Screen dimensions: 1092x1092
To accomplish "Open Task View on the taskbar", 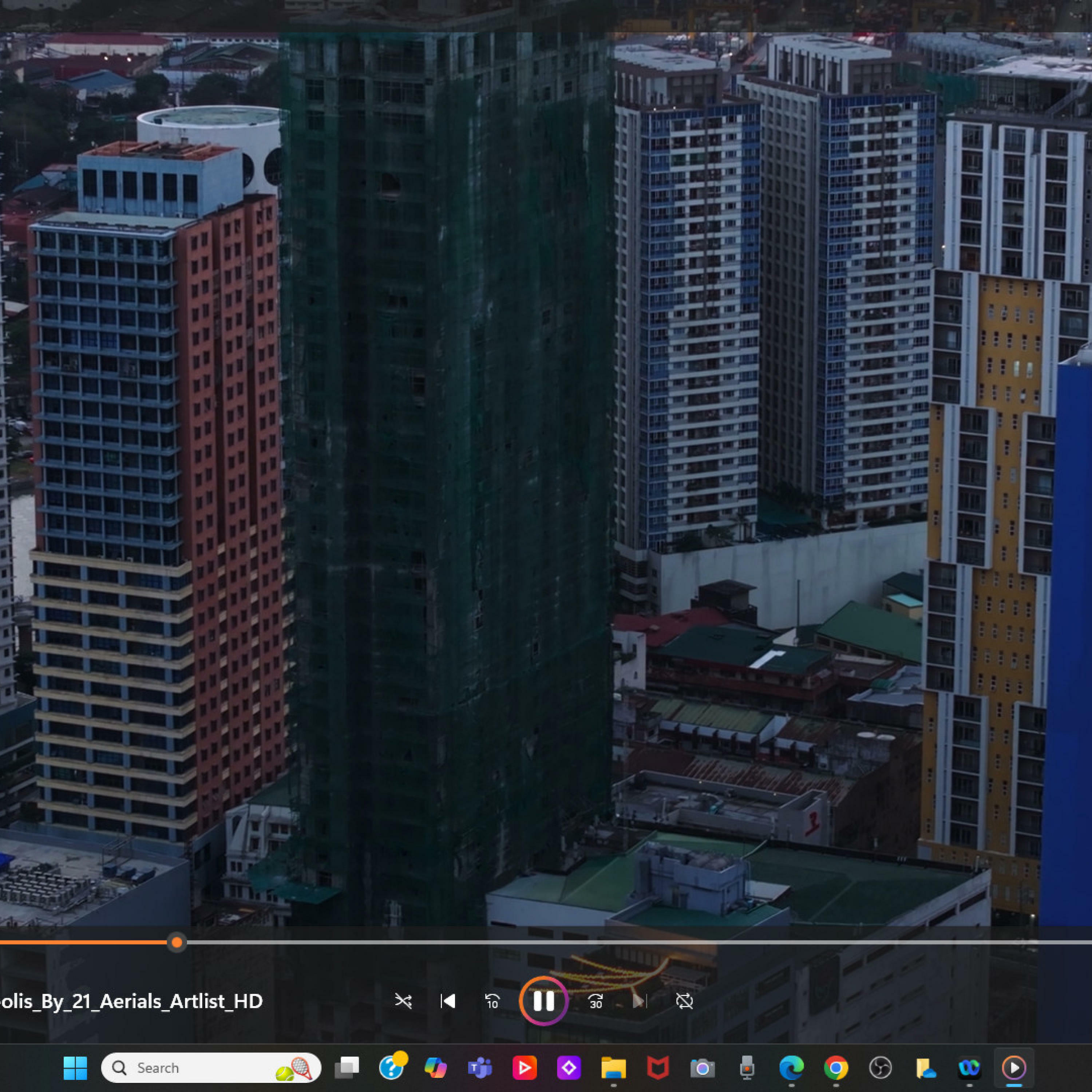I will (x=347, y=1068).
